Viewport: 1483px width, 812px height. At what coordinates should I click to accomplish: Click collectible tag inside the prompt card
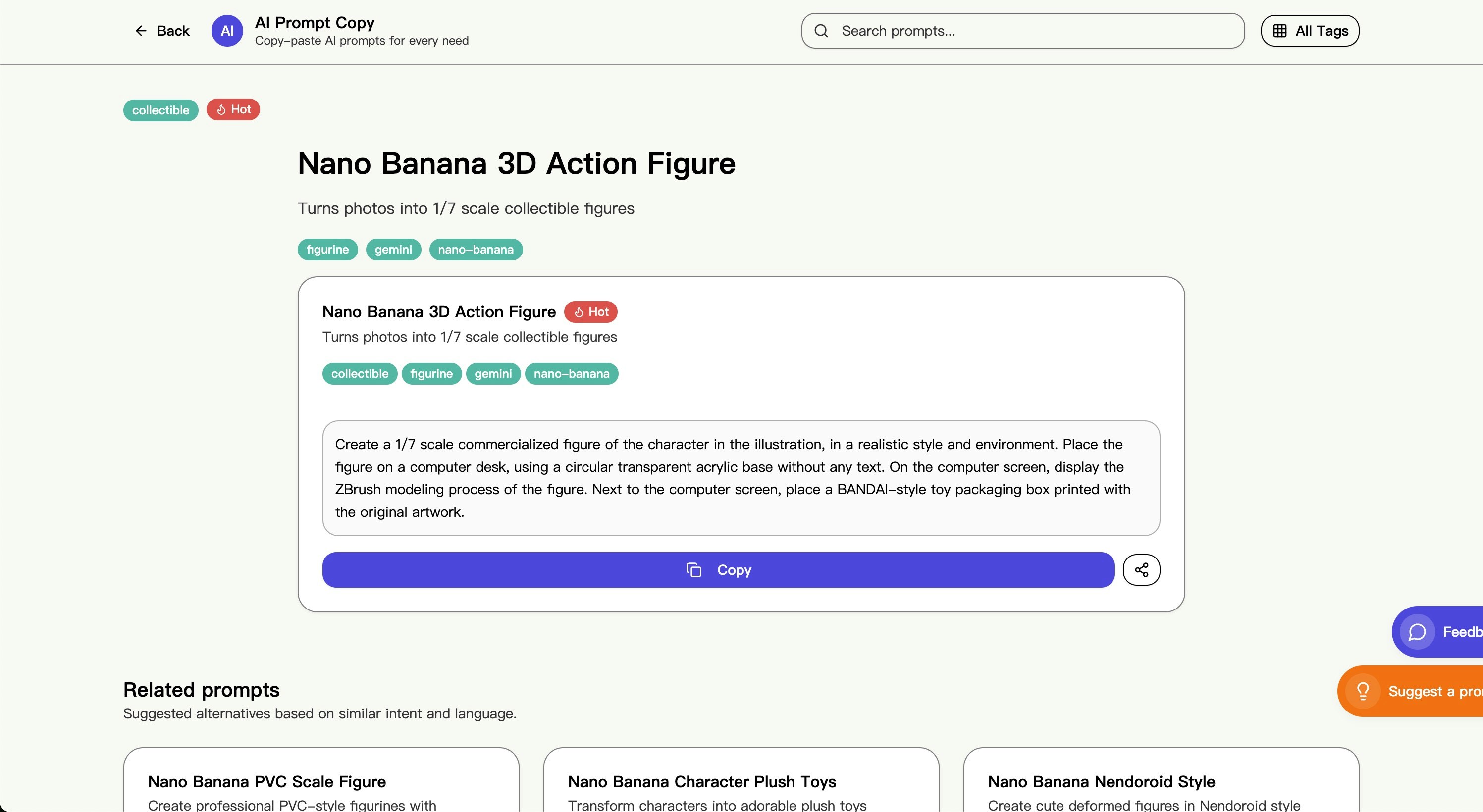point(360,374)
